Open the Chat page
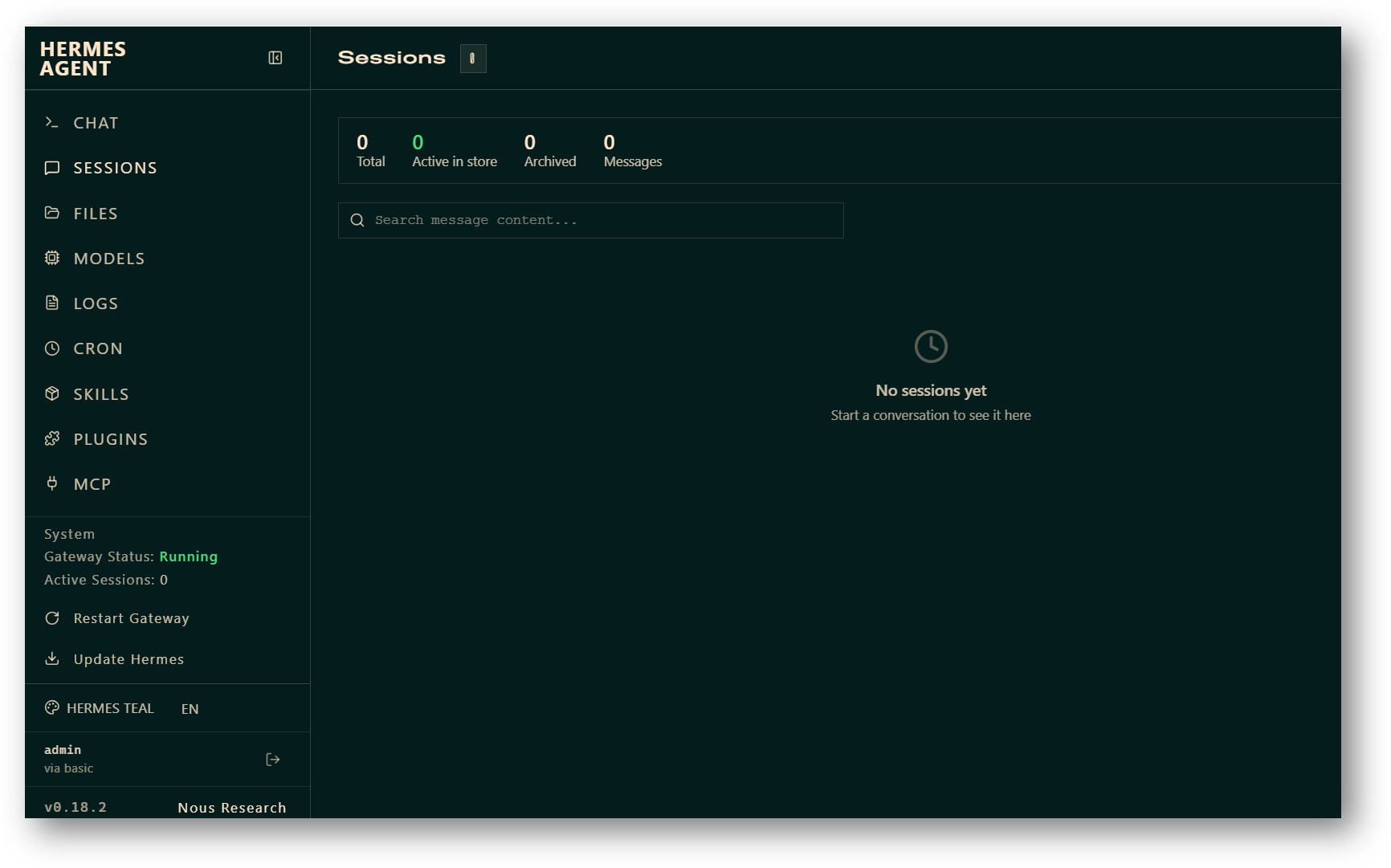Image resolution: width=1391 pixels, height=868 pixels. [167, 123]
